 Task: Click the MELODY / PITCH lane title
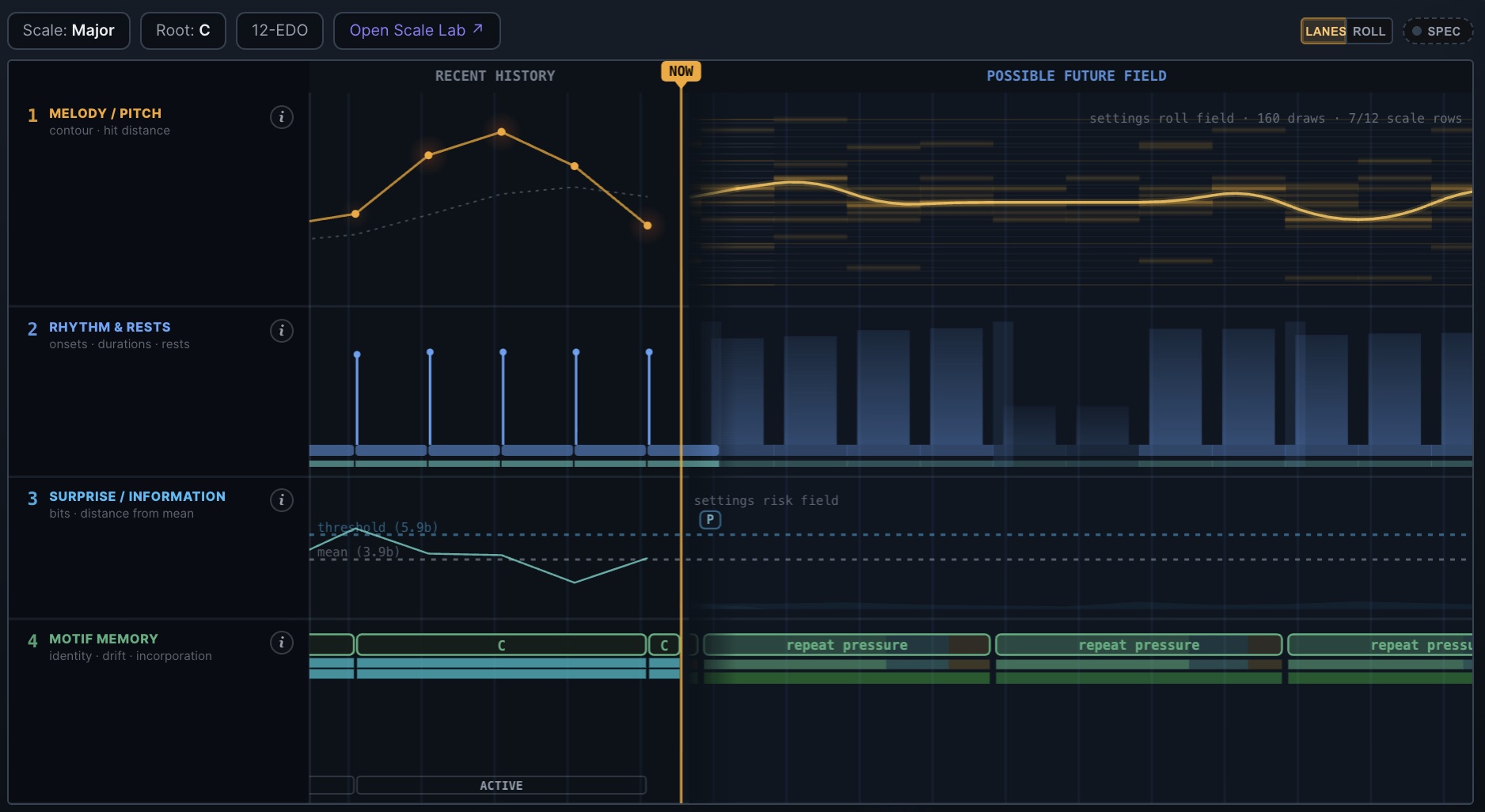point(105,113)
